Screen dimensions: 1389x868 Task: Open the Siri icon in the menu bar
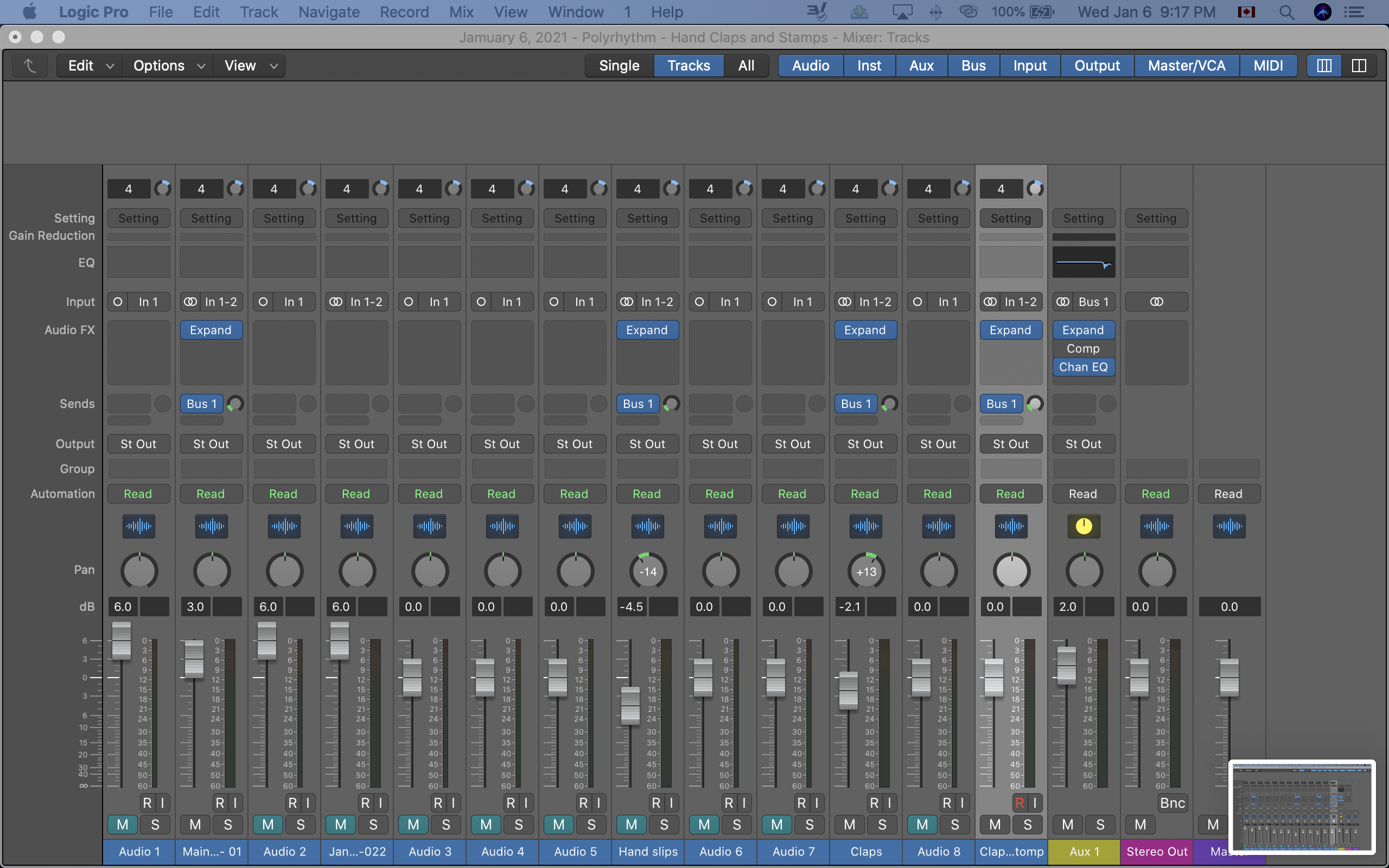coord(1322,12)
